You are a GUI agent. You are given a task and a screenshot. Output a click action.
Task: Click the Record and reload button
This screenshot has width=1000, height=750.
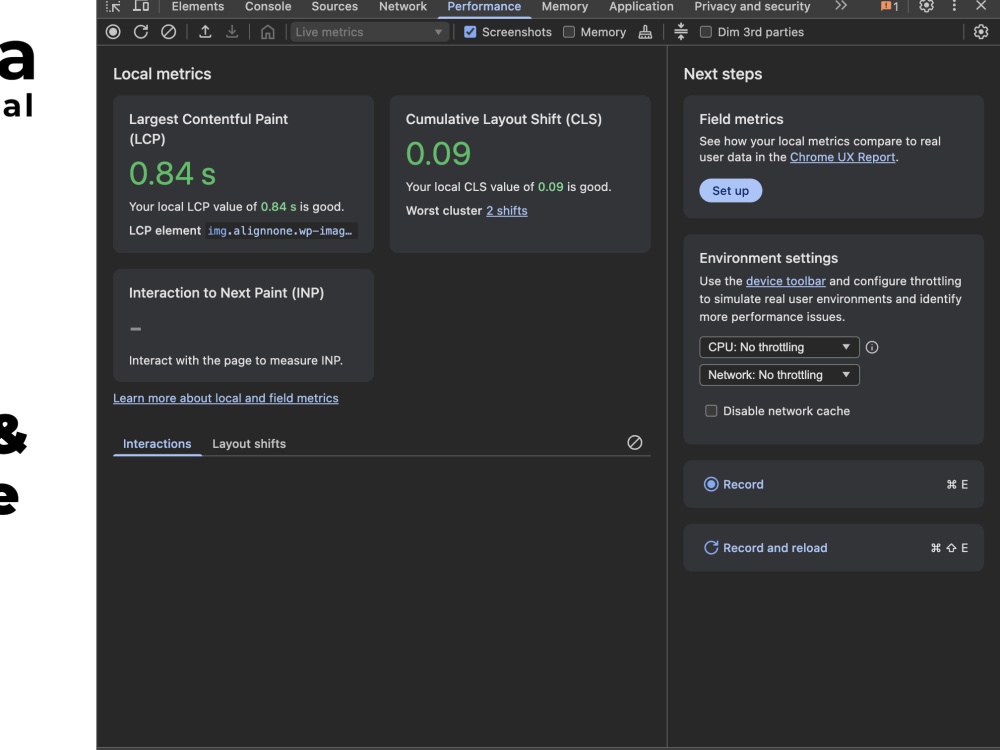tap(833, 548)
